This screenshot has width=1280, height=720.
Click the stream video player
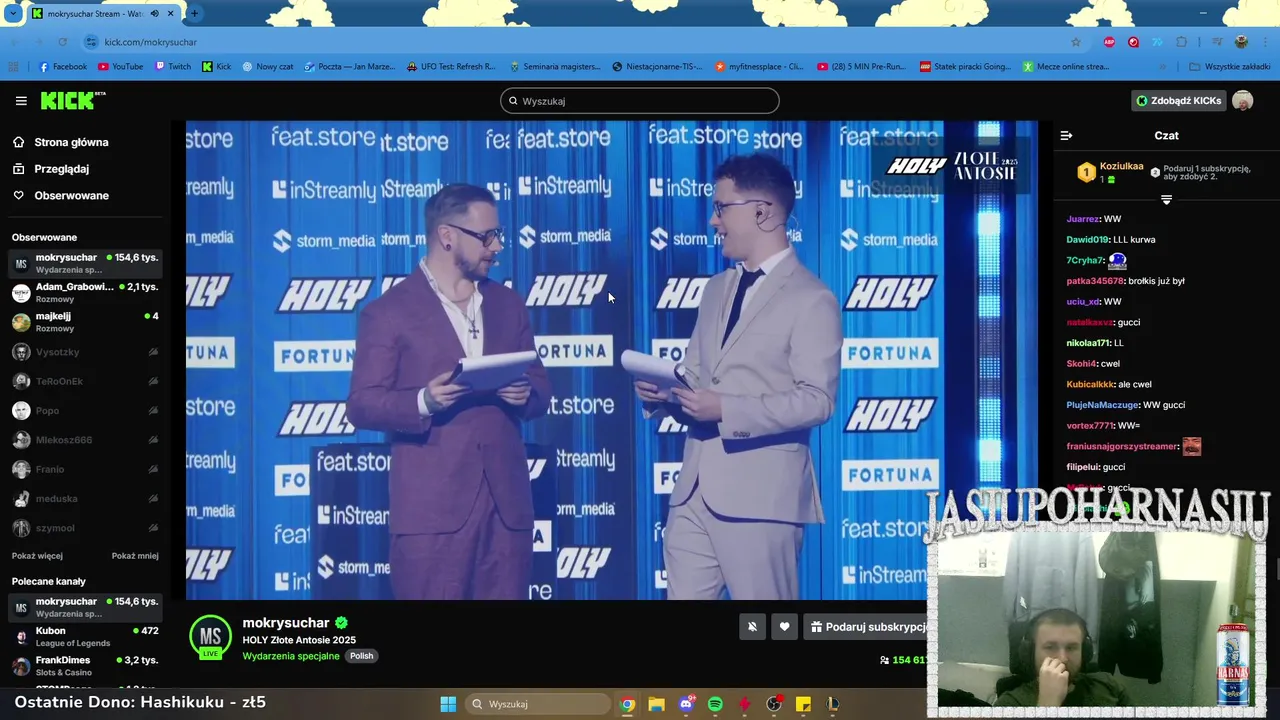pyautogui.click(x=611, y=360)
